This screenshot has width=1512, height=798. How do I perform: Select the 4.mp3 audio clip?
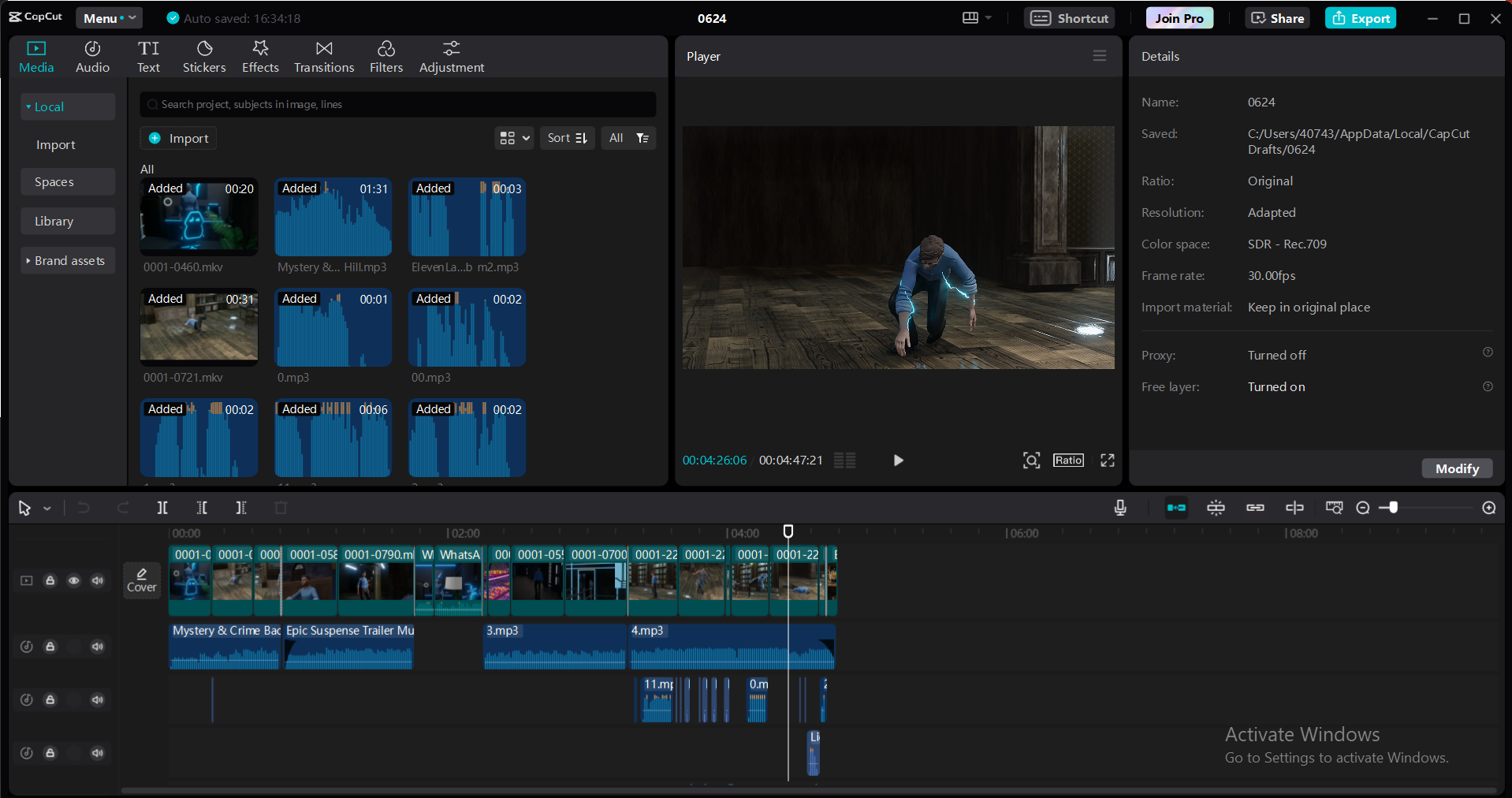coord(731,647)
